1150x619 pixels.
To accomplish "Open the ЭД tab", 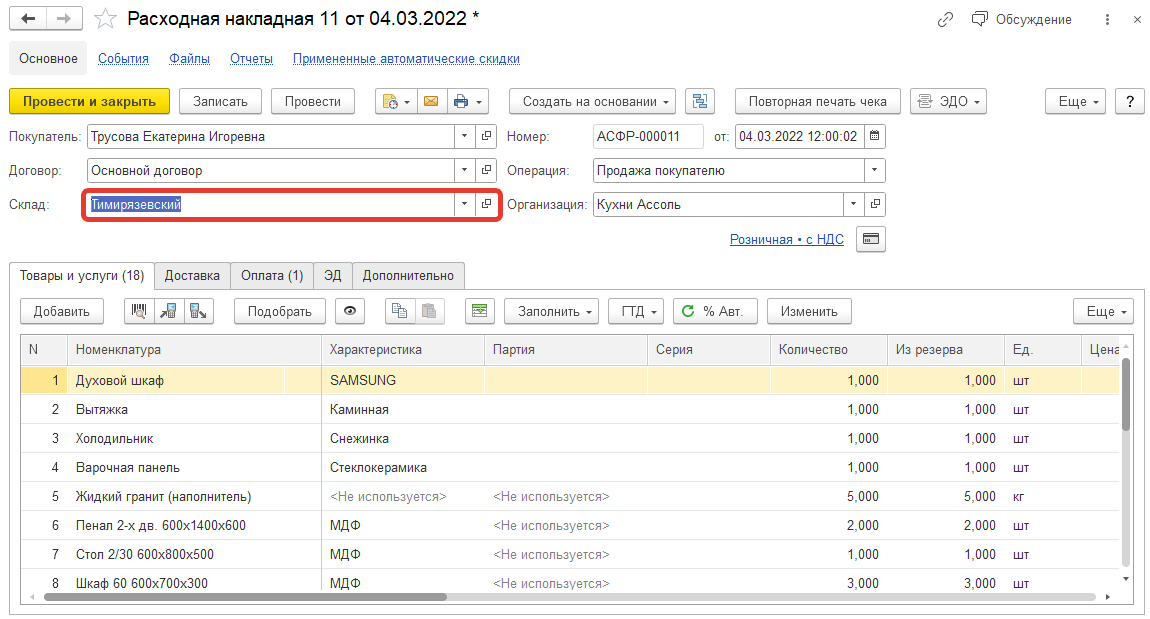I will [x=333, y=276].
